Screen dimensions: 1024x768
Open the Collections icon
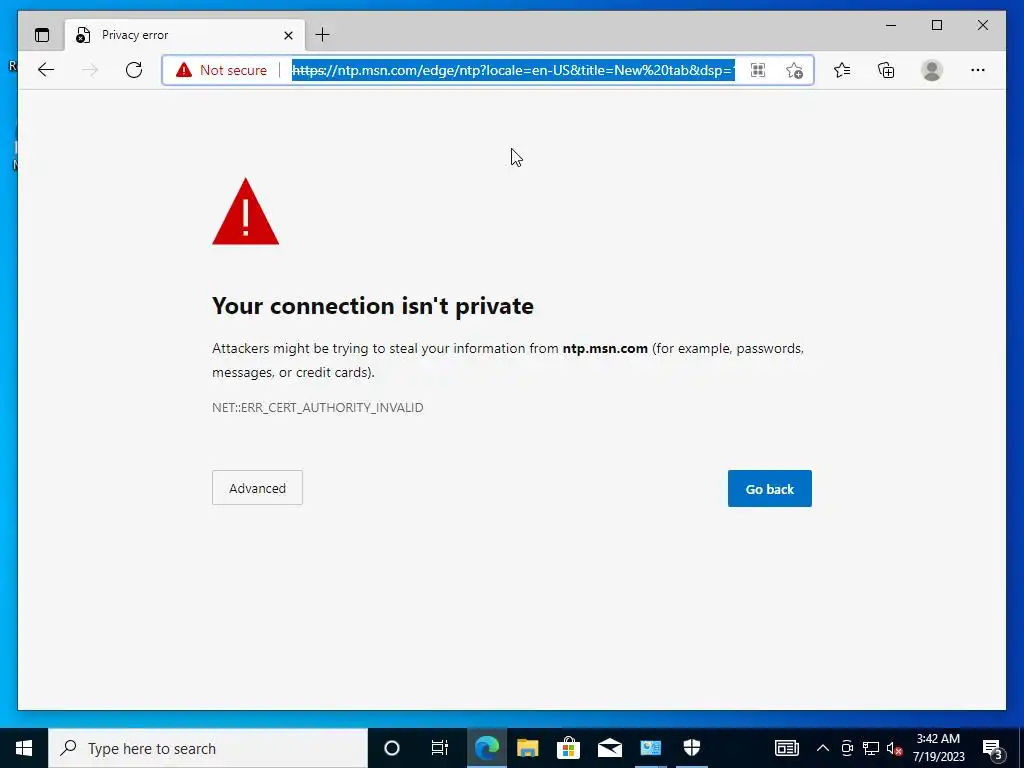tap(886, 70)
